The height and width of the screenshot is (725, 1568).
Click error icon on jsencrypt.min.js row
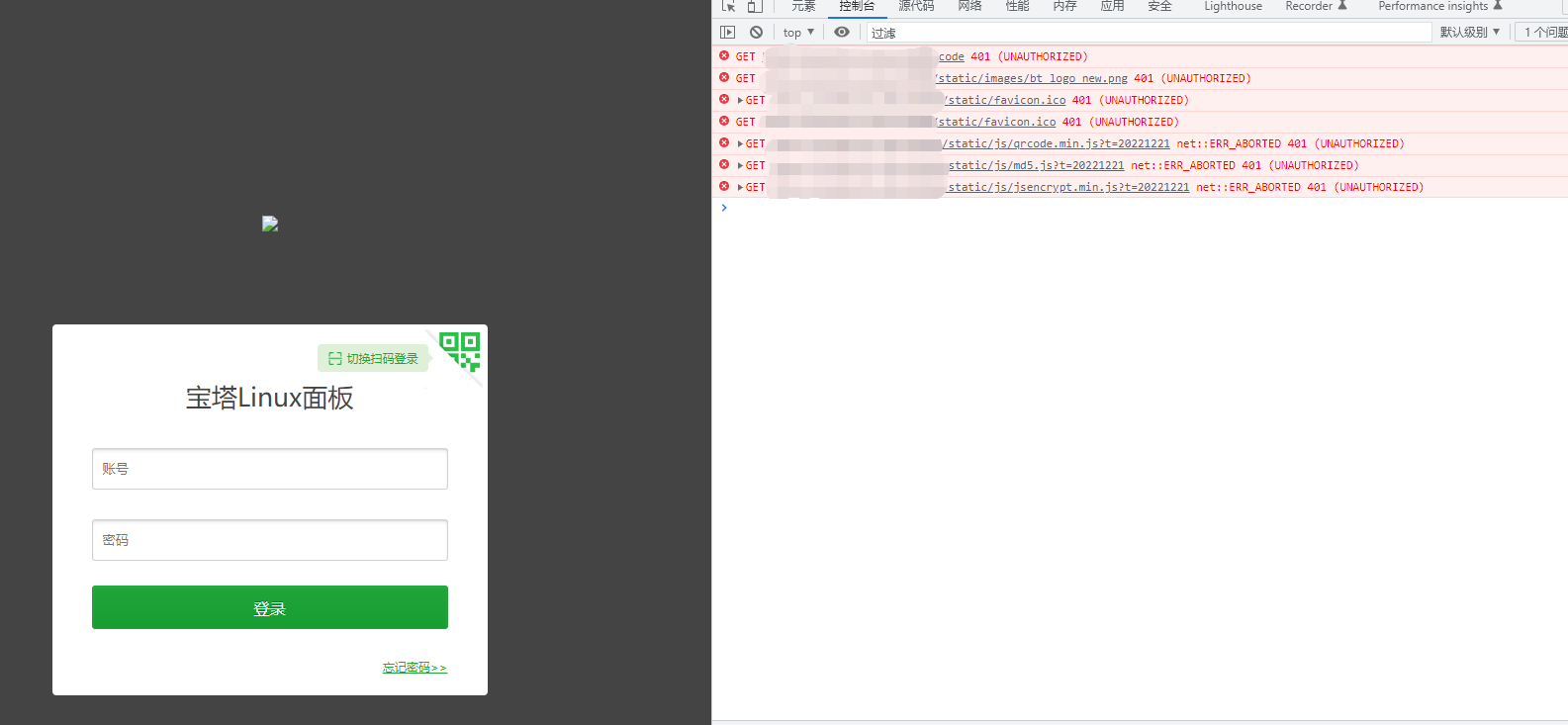point(724,187)
